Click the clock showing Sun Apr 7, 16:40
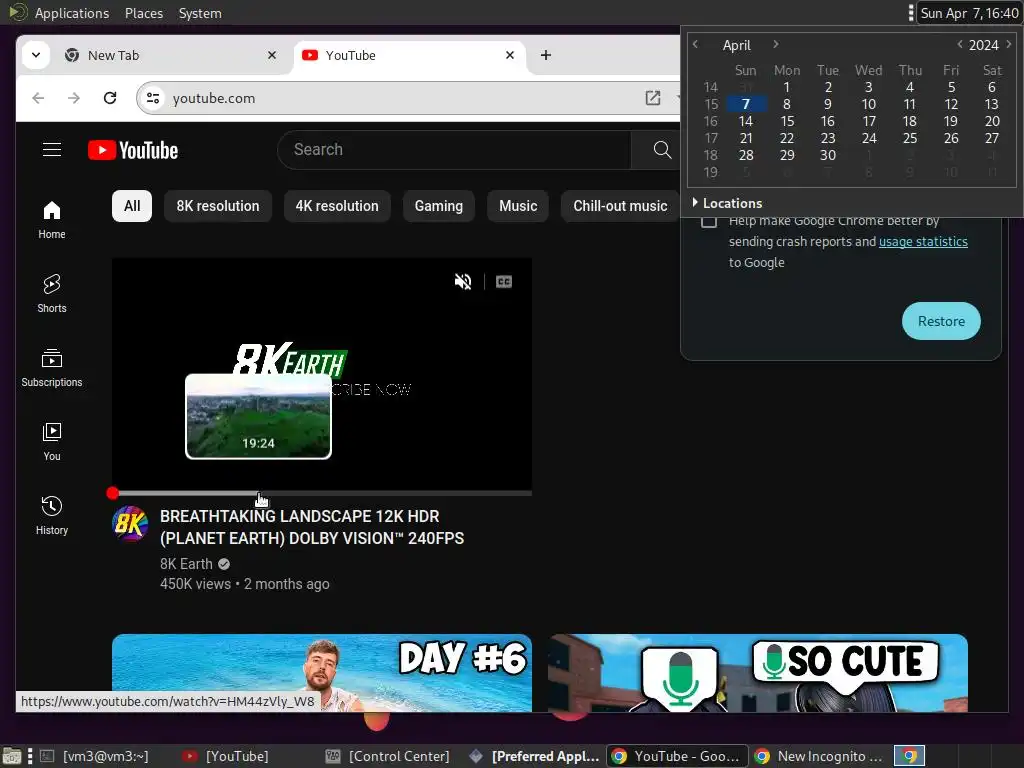1024x768 pixels. pyautogui.click(x=969, y=13)
